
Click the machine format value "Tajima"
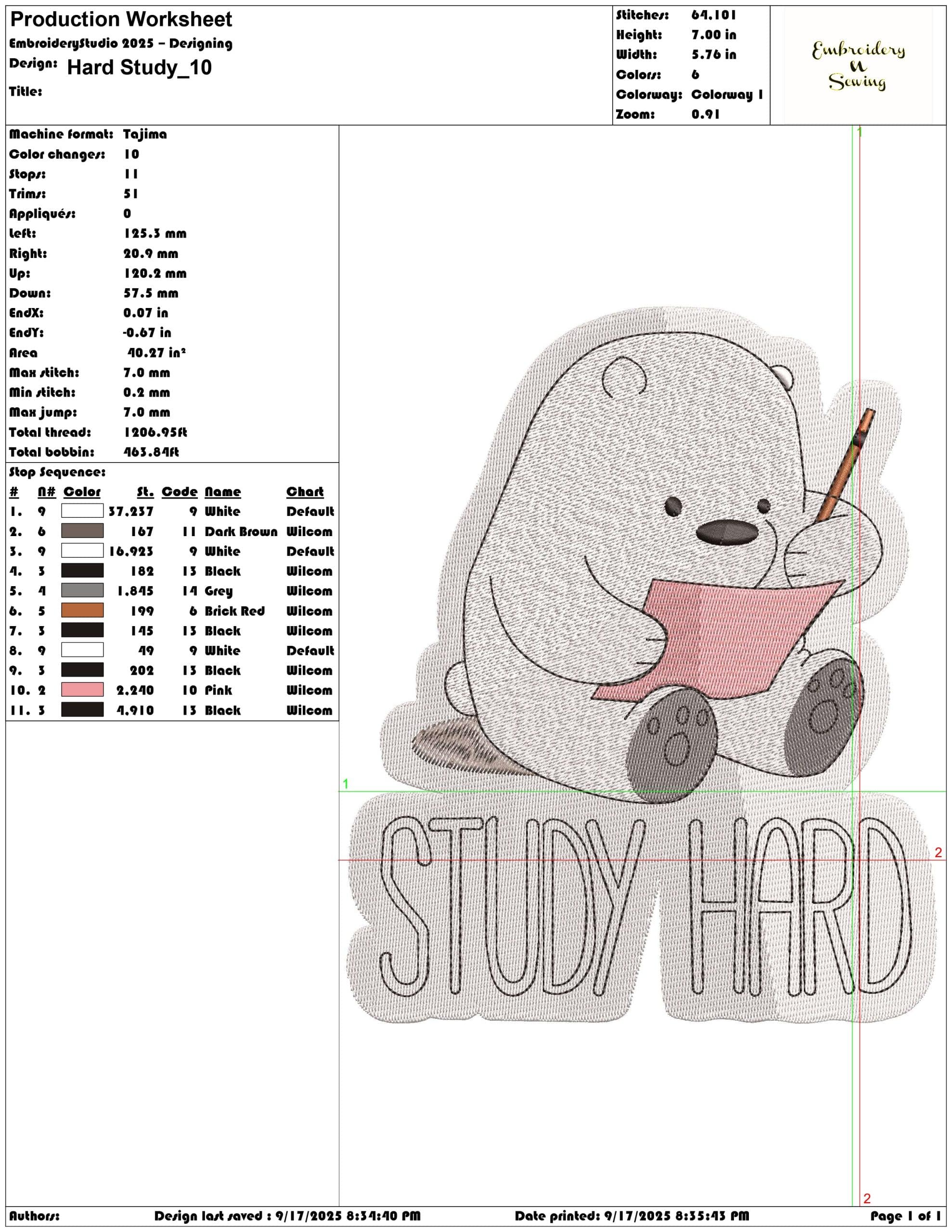[x=145, y=134]
